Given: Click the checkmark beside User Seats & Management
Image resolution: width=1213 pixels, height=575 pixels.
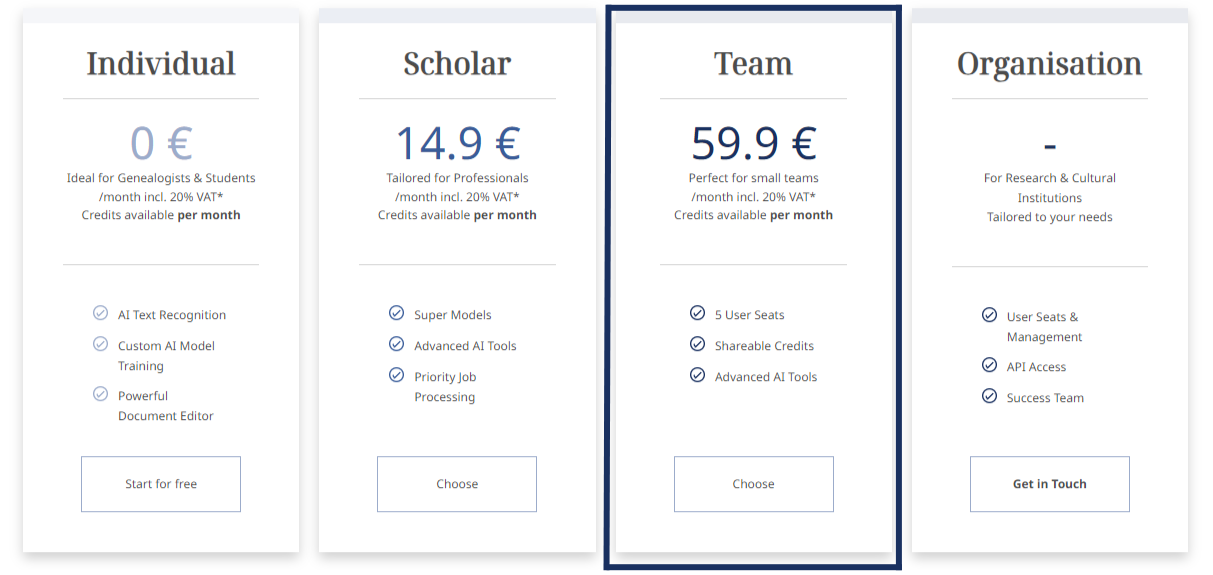Looking at the screenshot, I should (989, 316).
